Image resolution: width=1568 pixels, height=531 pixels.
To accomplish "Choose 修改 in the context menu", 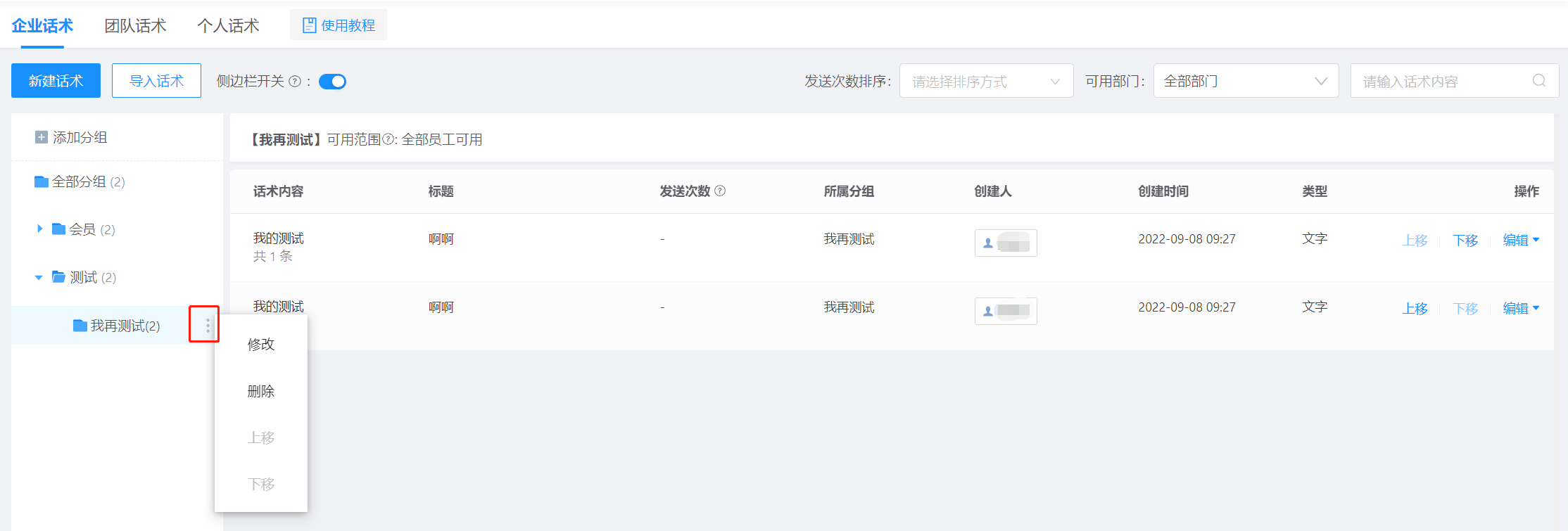I will (260, 345).
